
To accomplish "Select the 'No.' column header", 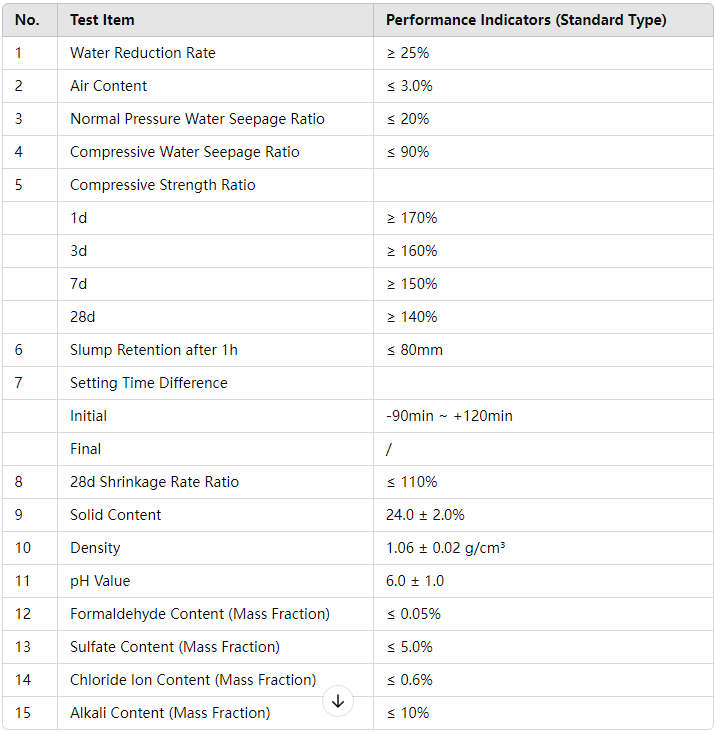I will [30, 20].
